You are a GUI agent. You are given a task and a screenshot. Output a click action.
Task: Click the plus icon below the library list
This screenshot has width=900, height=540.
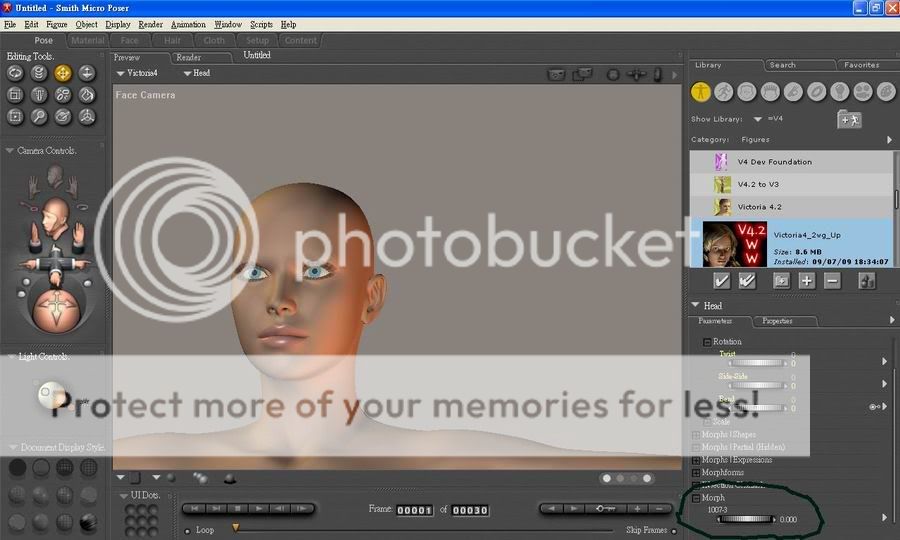[807, 281]
